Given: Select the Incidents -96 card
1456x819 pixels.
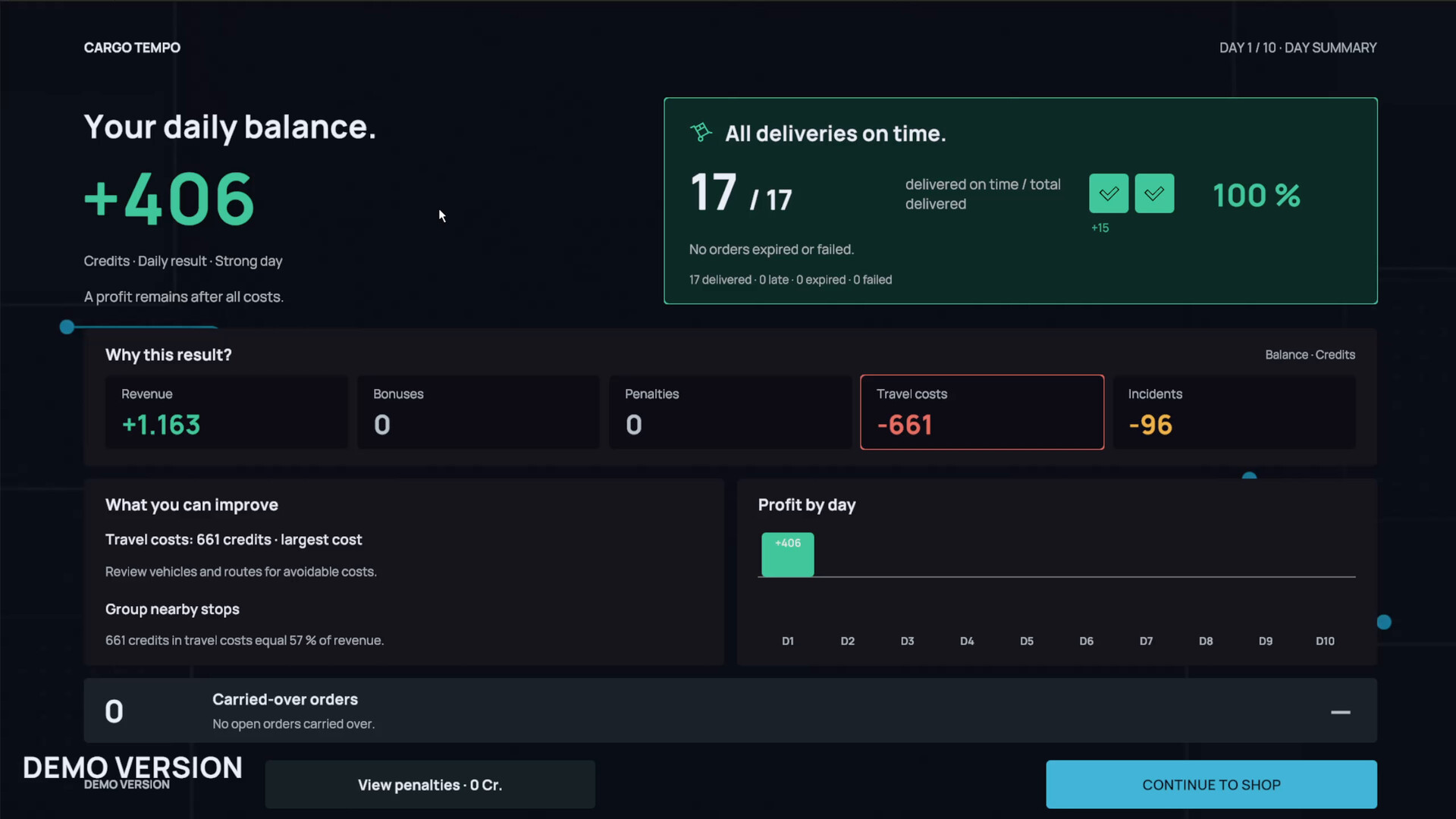Looking at the screenshot, I should coord(1234,412).
